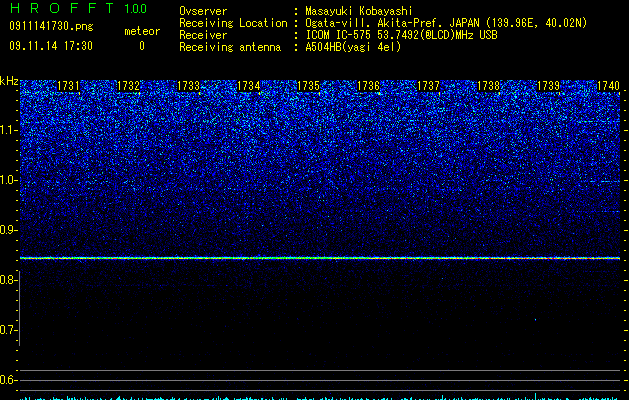Click the 1739 time marker
Viewport: 629px width, 400px height.
coord(548,86)
